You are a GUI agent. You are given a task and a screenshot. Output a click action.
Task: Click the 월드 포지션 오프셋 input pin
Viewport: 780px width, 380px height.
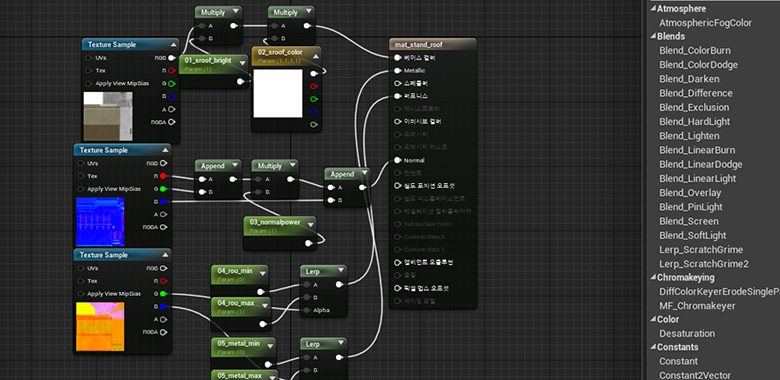click(397, 186)
